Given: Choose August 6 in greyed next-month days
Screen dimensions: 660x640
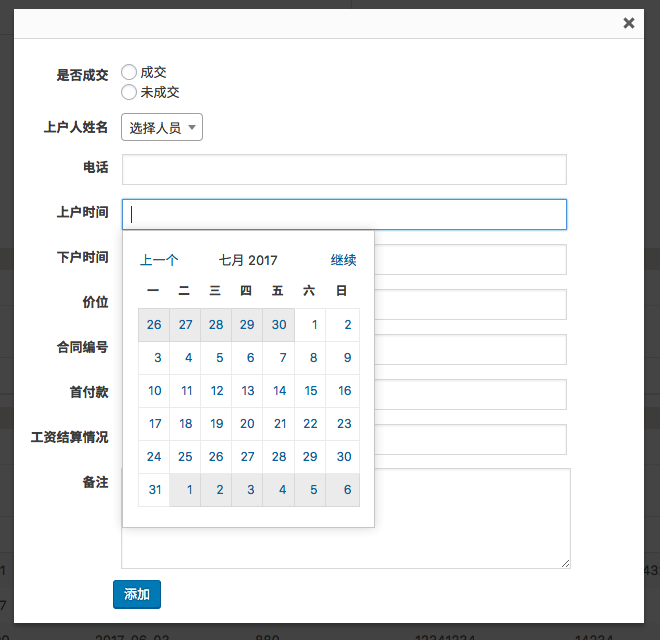Looking at the screenshot, I should click(x=347, y=490).
